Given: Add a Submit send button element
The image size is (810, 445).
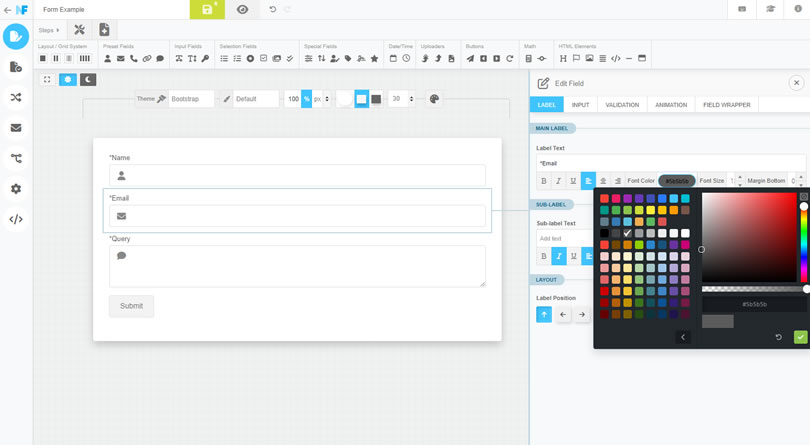Looking at the screenshot, I should click(x=470, y=58).
